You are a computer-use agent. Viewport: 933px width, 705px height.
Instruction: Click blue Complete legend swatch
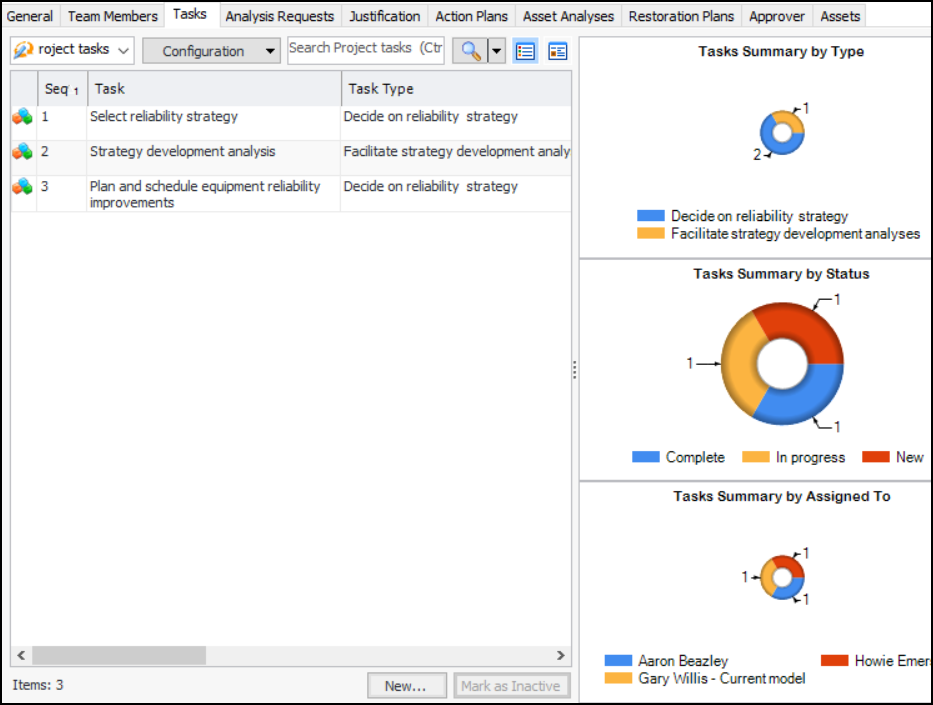(x=646, y=457)
